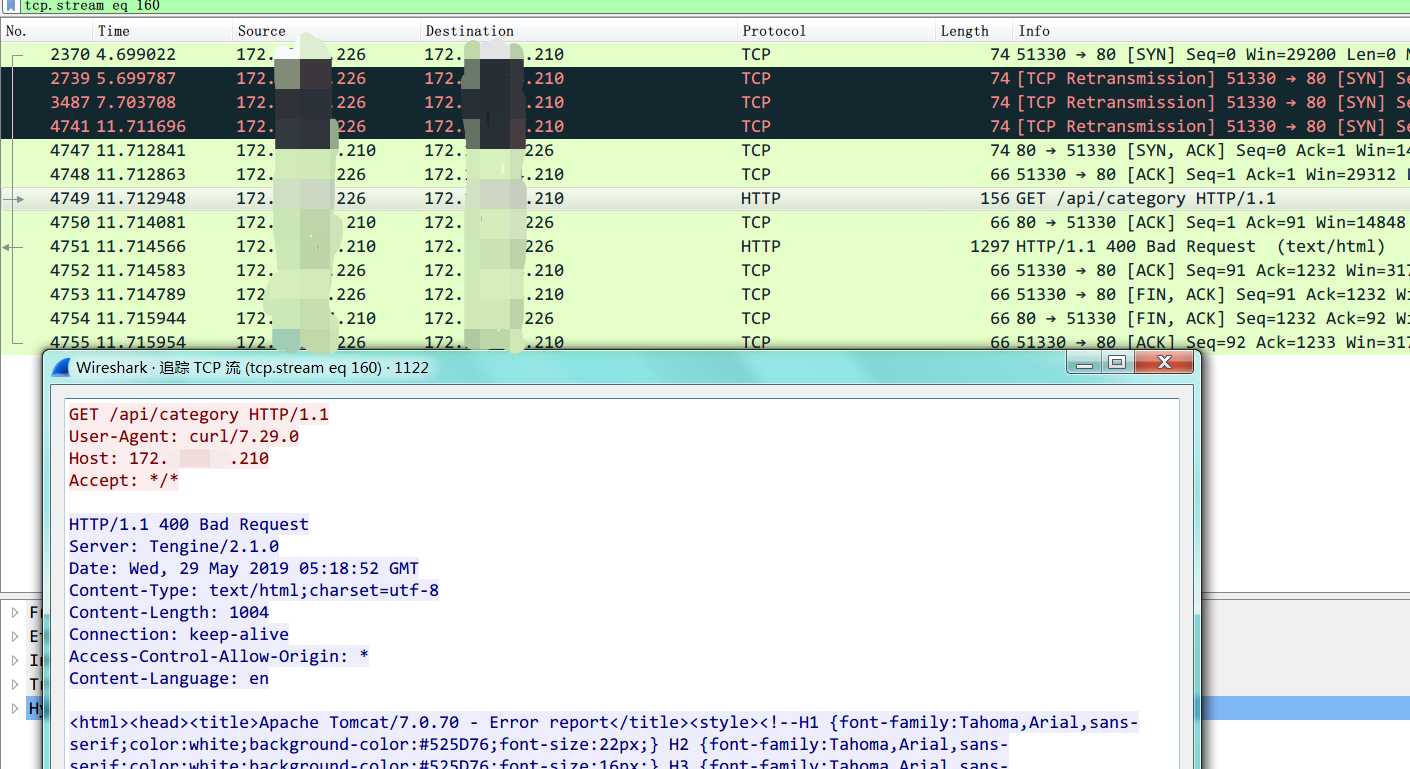Click the 'HTTP/1.1 400 Bad Request' response line in dialog
Screen dimensions: 1410x769
pos(189,524)
